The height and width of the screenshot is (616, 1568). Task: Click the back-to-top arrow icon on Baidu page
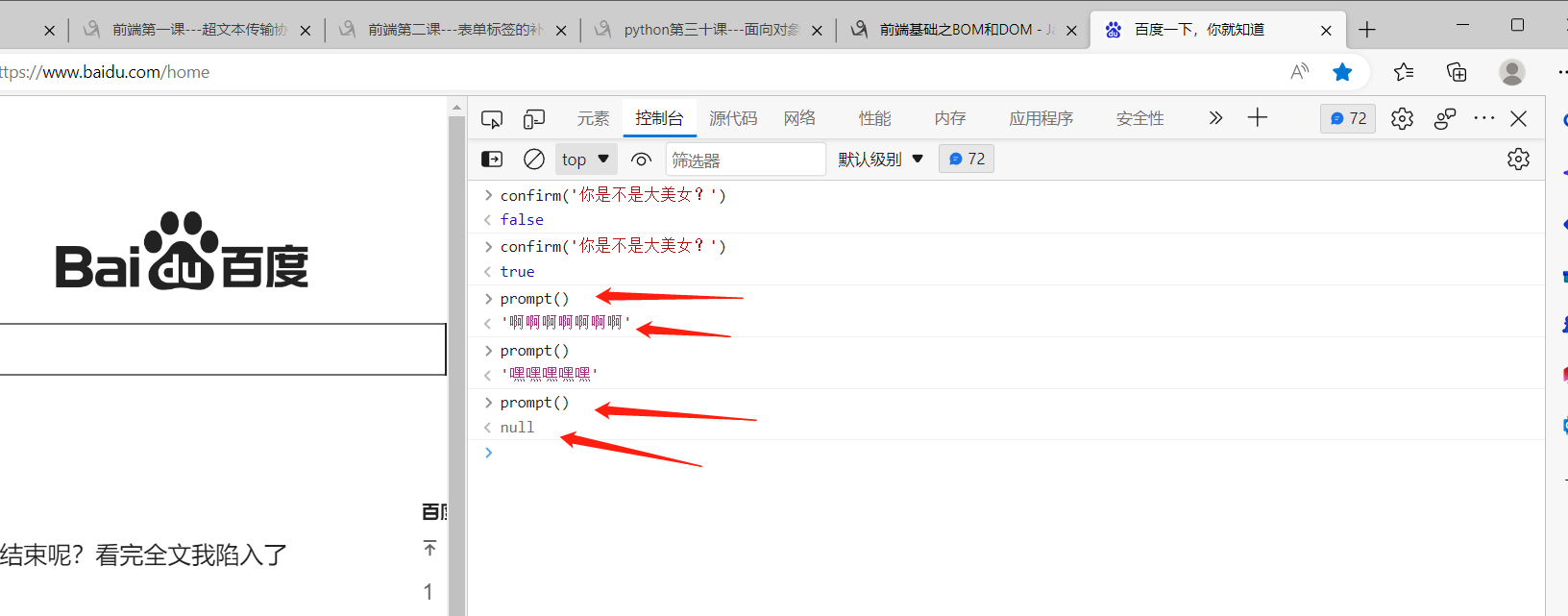[429, 548]
